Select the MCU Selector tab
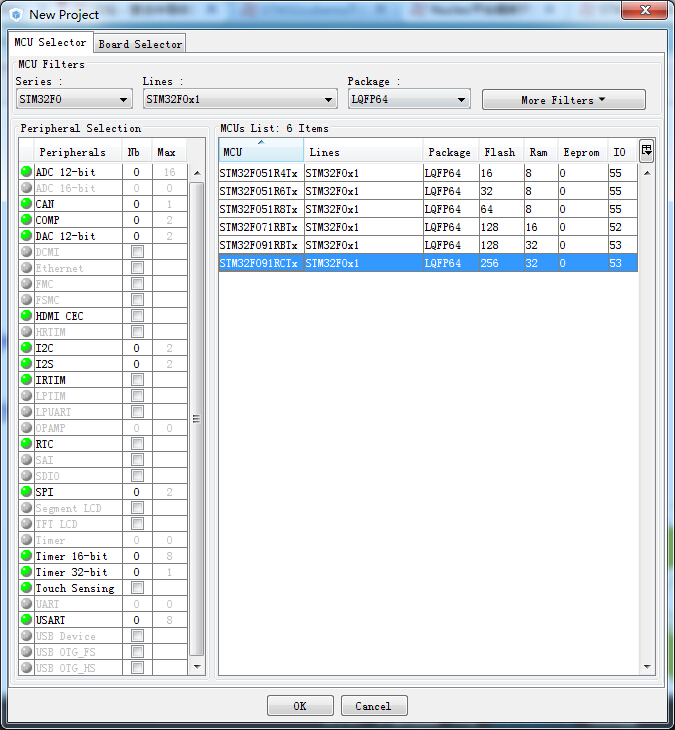 click(x=50, y=42)
